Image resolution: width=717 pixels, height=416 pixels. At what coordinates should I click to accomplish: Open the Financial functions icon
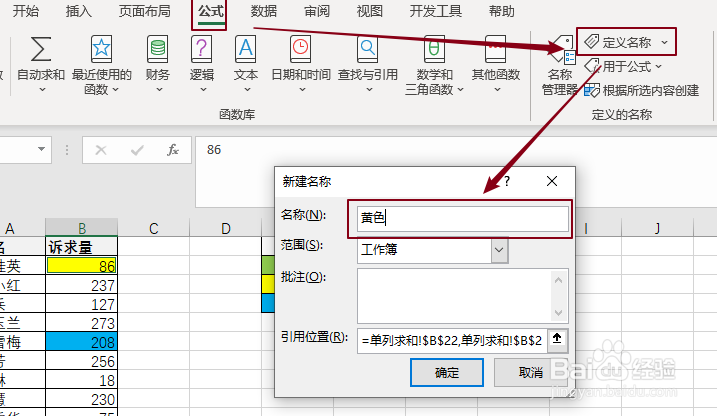[x=158, y=49]
